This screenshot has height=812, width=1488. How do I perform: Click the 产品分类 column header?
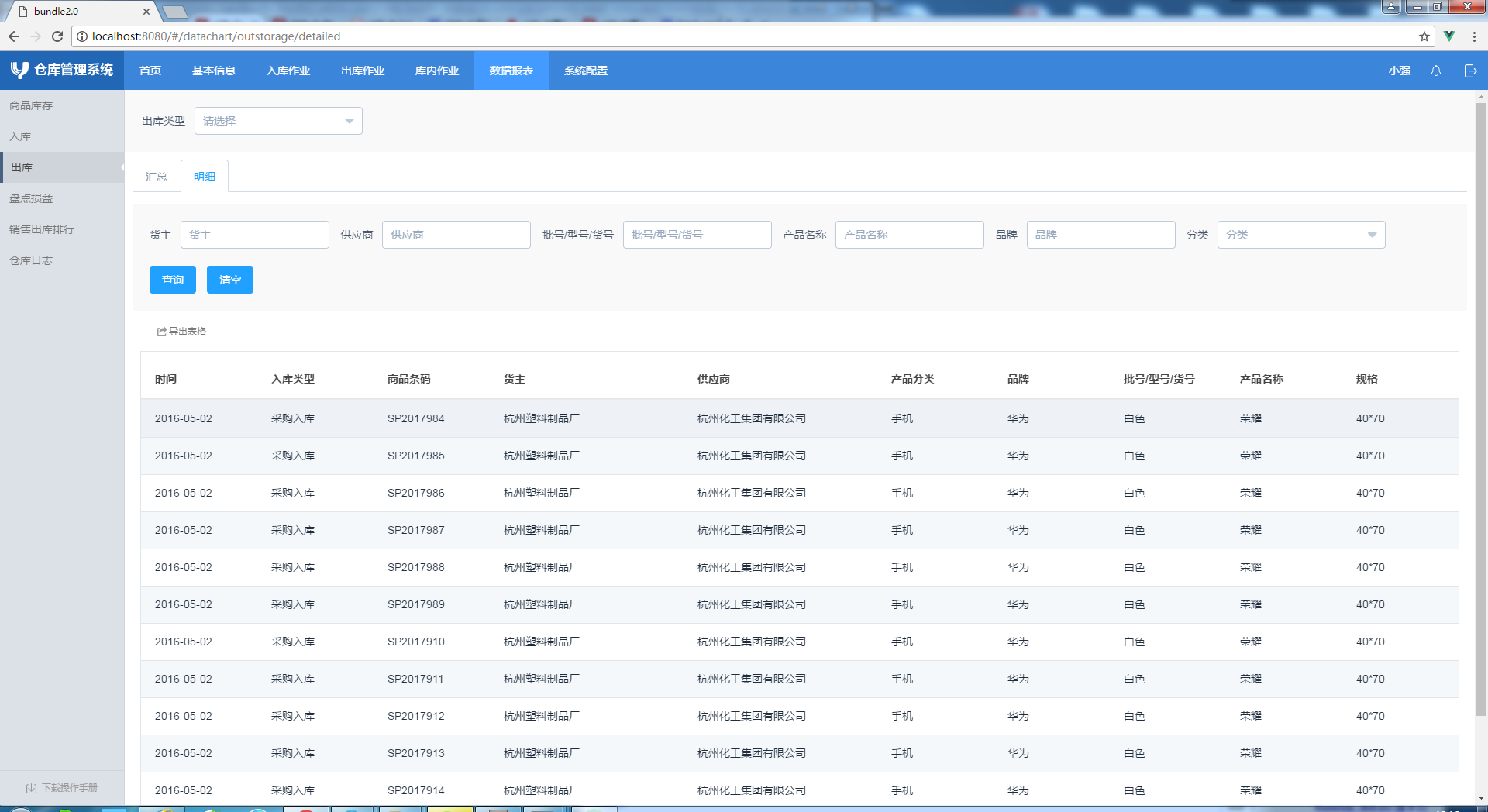tap(913, 379)
